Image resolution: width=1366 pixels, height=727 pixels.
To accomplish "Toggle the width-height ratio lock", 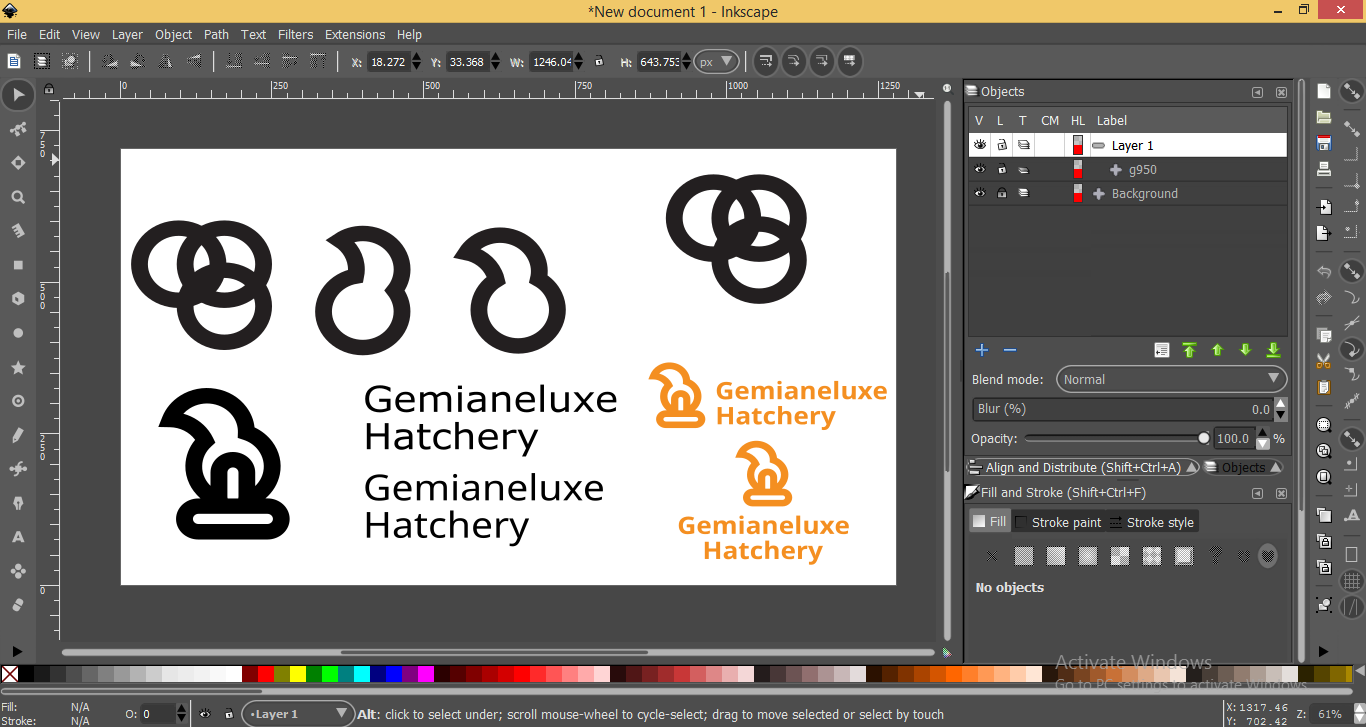I will tap(599, 61).
